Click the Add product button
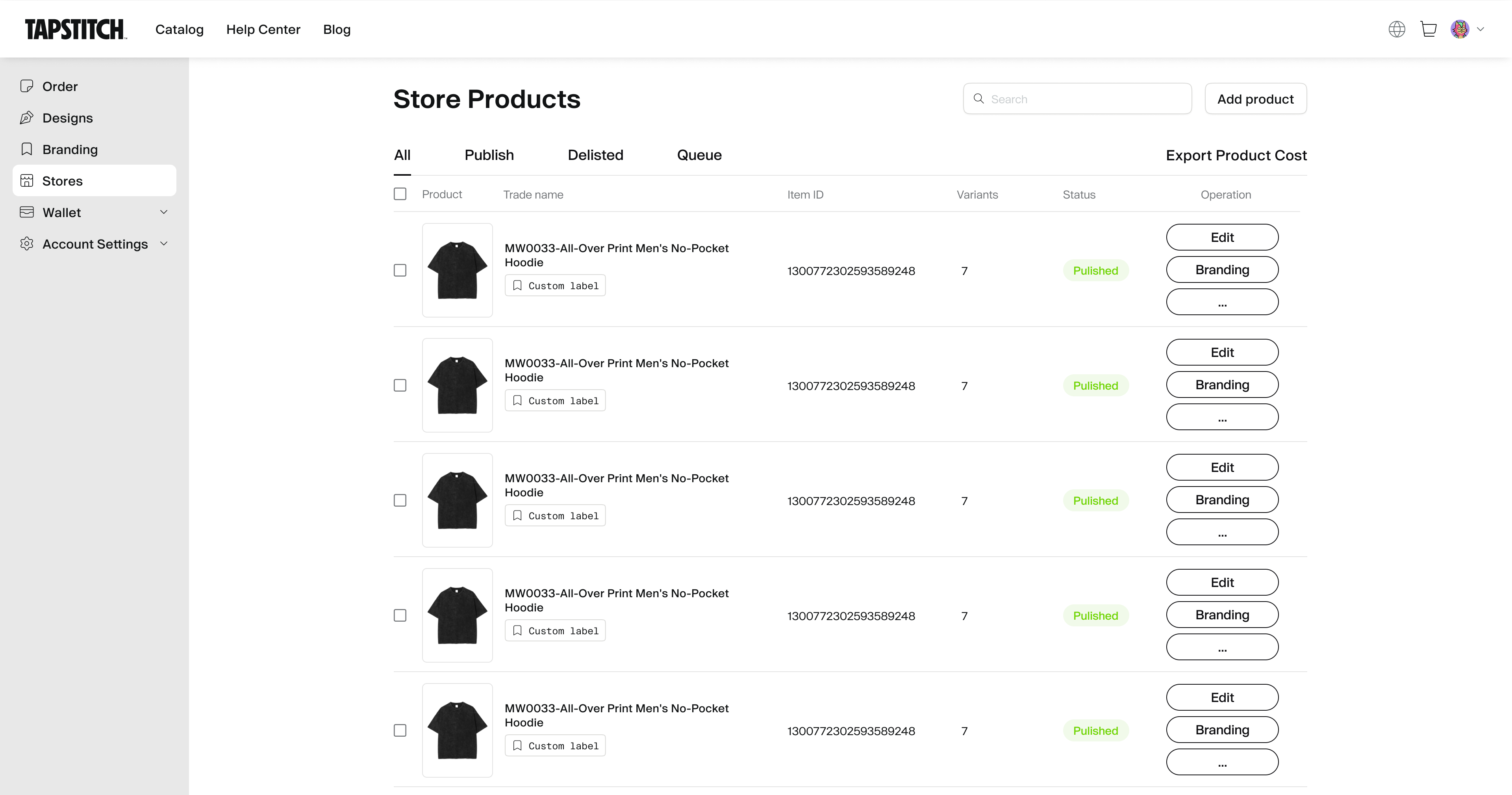 point(1255,98)
